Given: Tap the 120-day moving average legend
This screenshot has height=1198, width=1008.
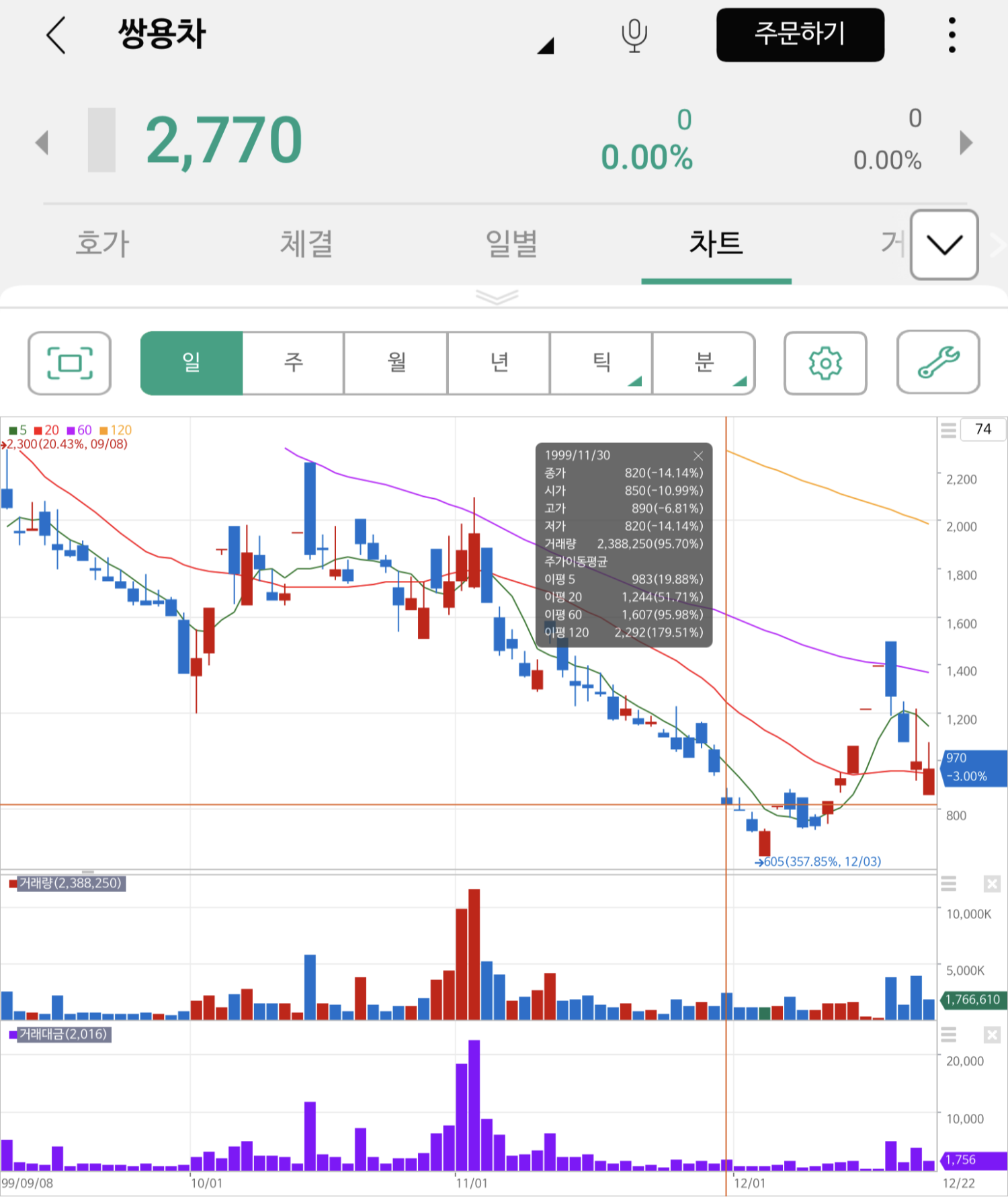Looking at the screenshot, I should (x=116, y=430).
